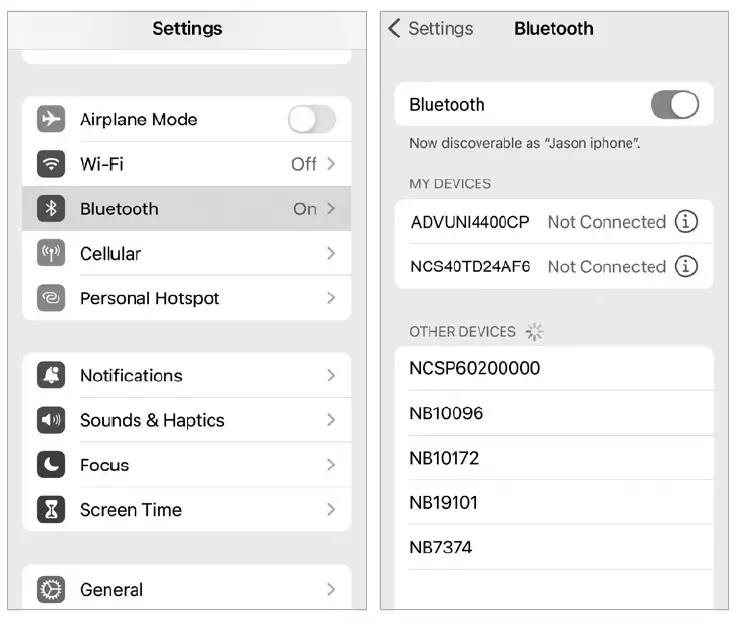Tap the Cellular antenna icon
Screen dimensions: 747x628
pos(51,254)
